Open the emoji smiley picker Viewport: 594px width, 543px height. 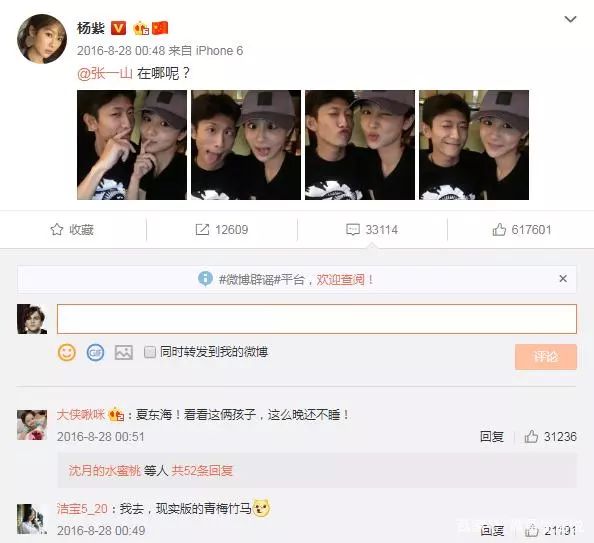click(67, 352)
